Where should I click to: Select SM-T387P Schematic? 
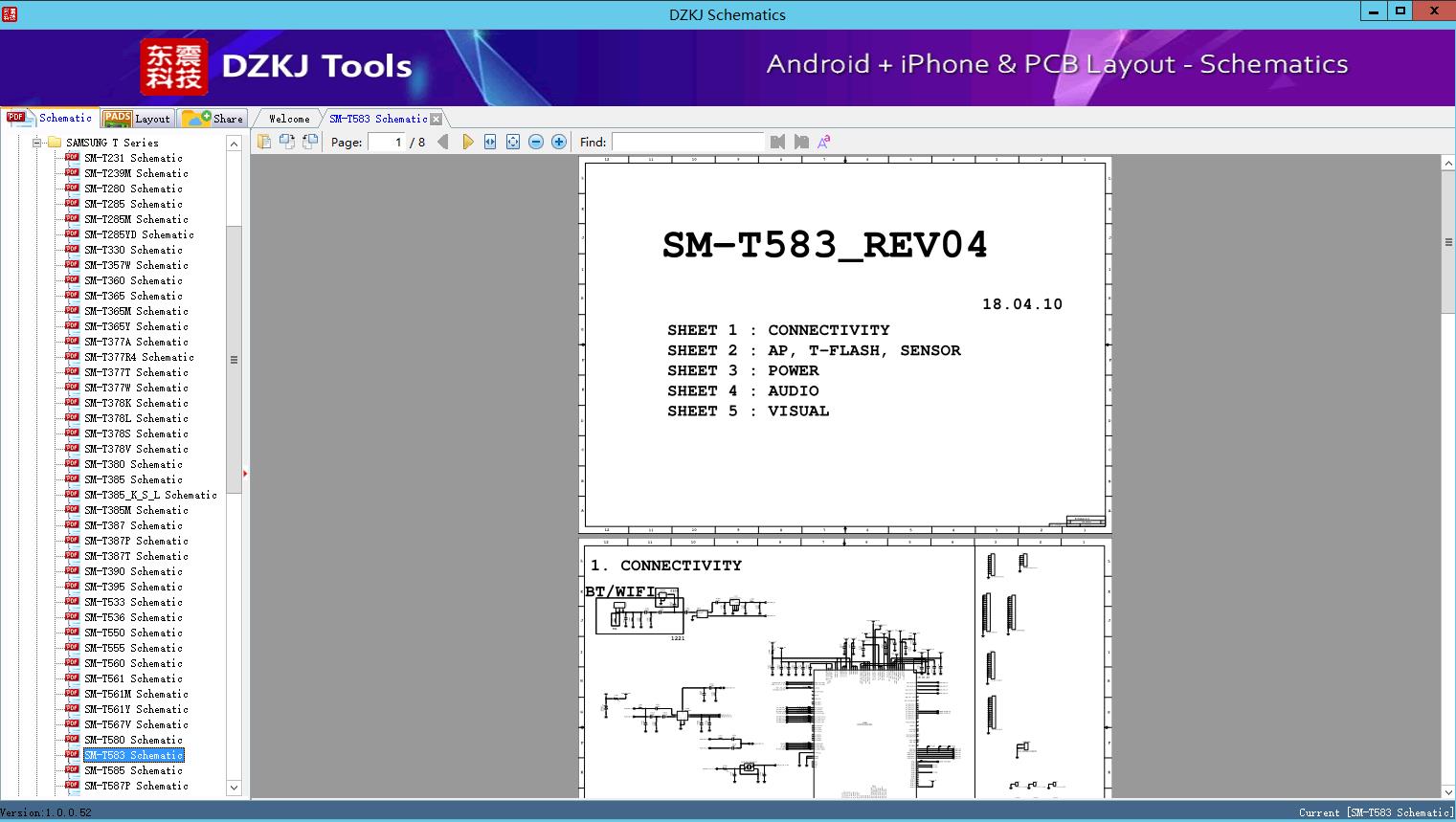(136, 541)
